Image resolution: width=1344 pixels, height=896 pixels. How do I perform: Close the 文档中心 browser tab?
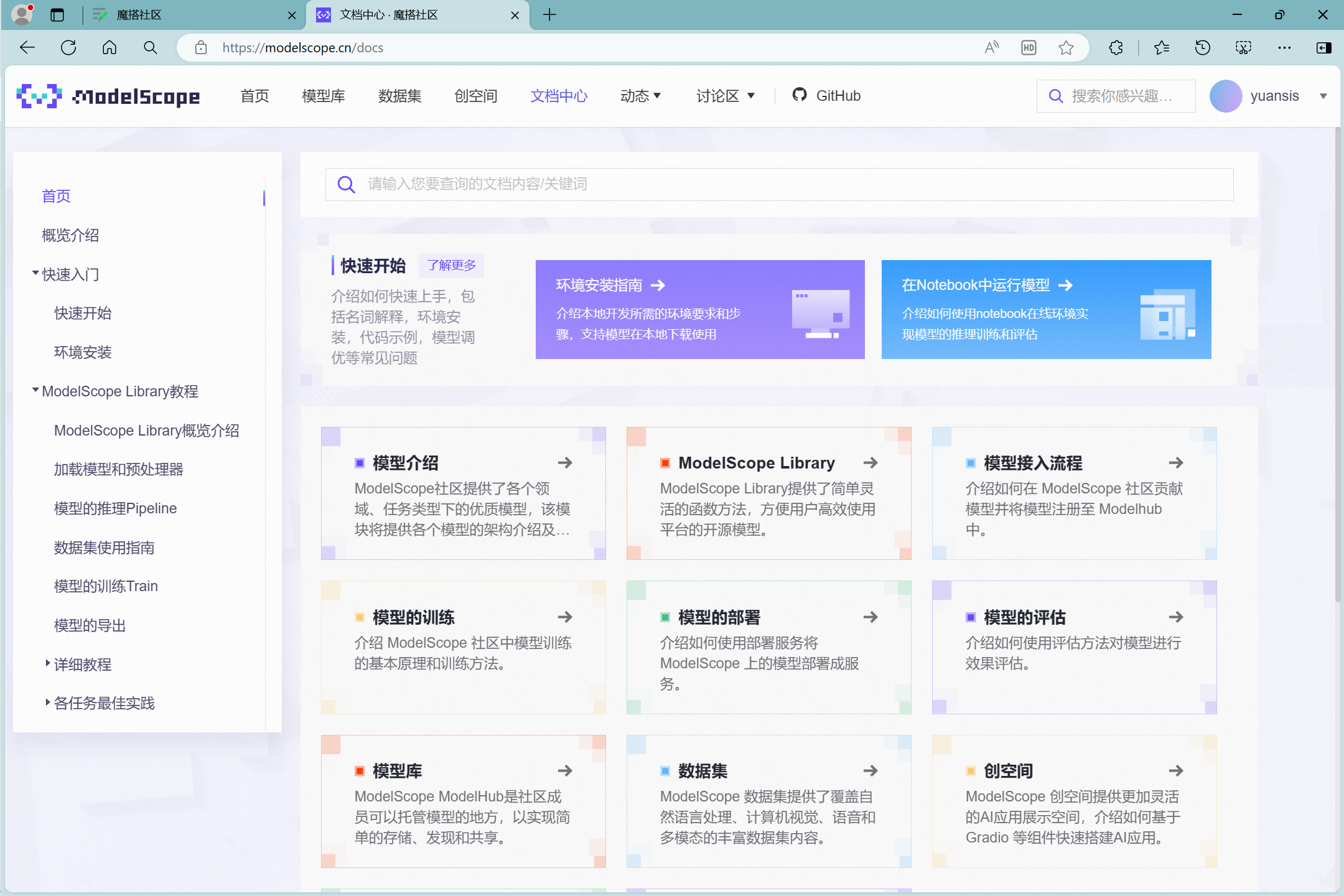(515, 16)
